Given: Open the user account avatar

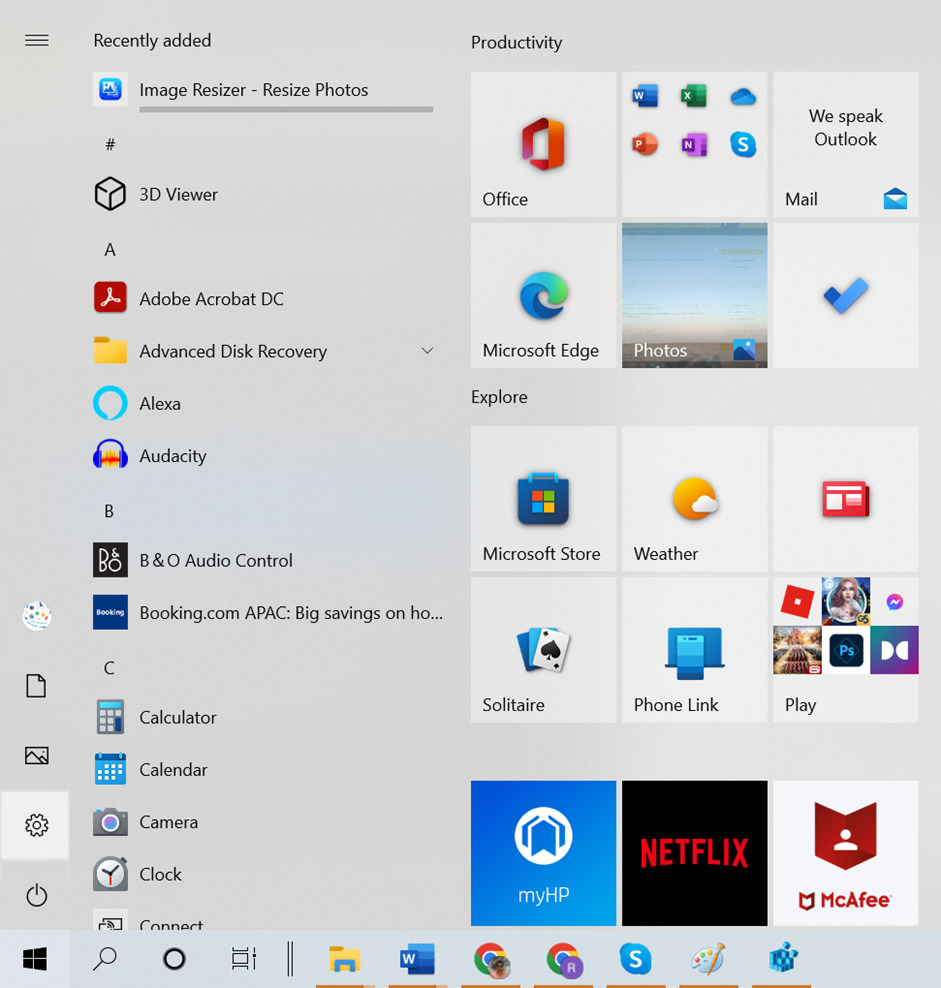Looking at the screenshot, I should [37, 616].
